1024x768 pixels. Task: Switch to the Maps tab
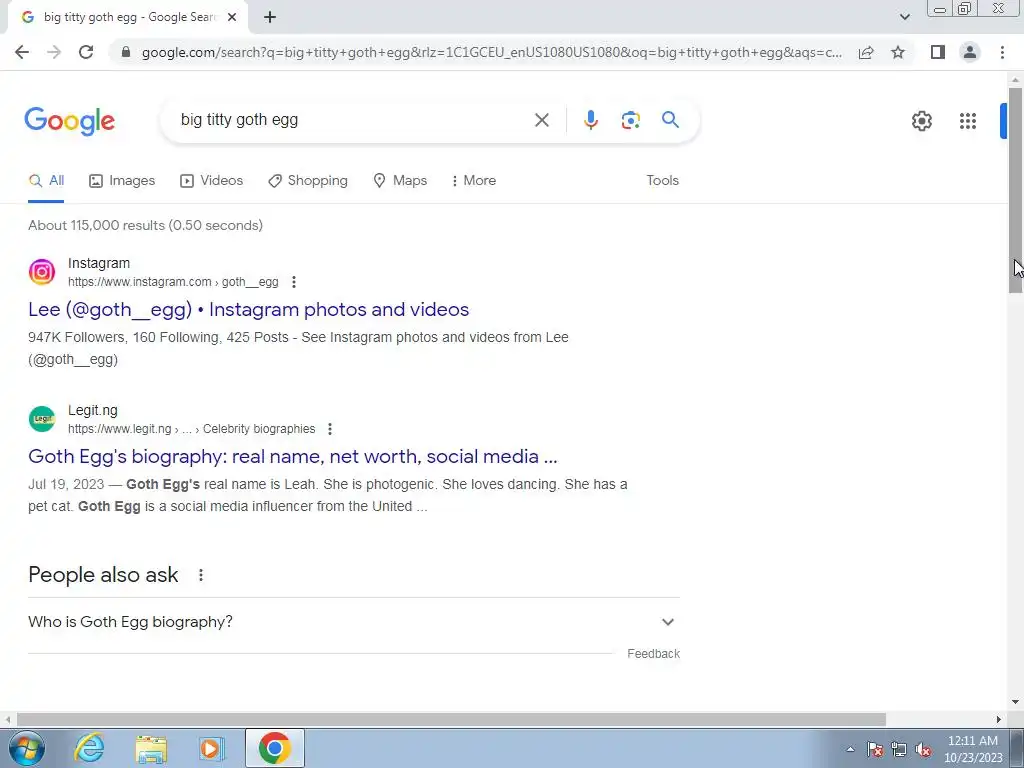(400, 181)
